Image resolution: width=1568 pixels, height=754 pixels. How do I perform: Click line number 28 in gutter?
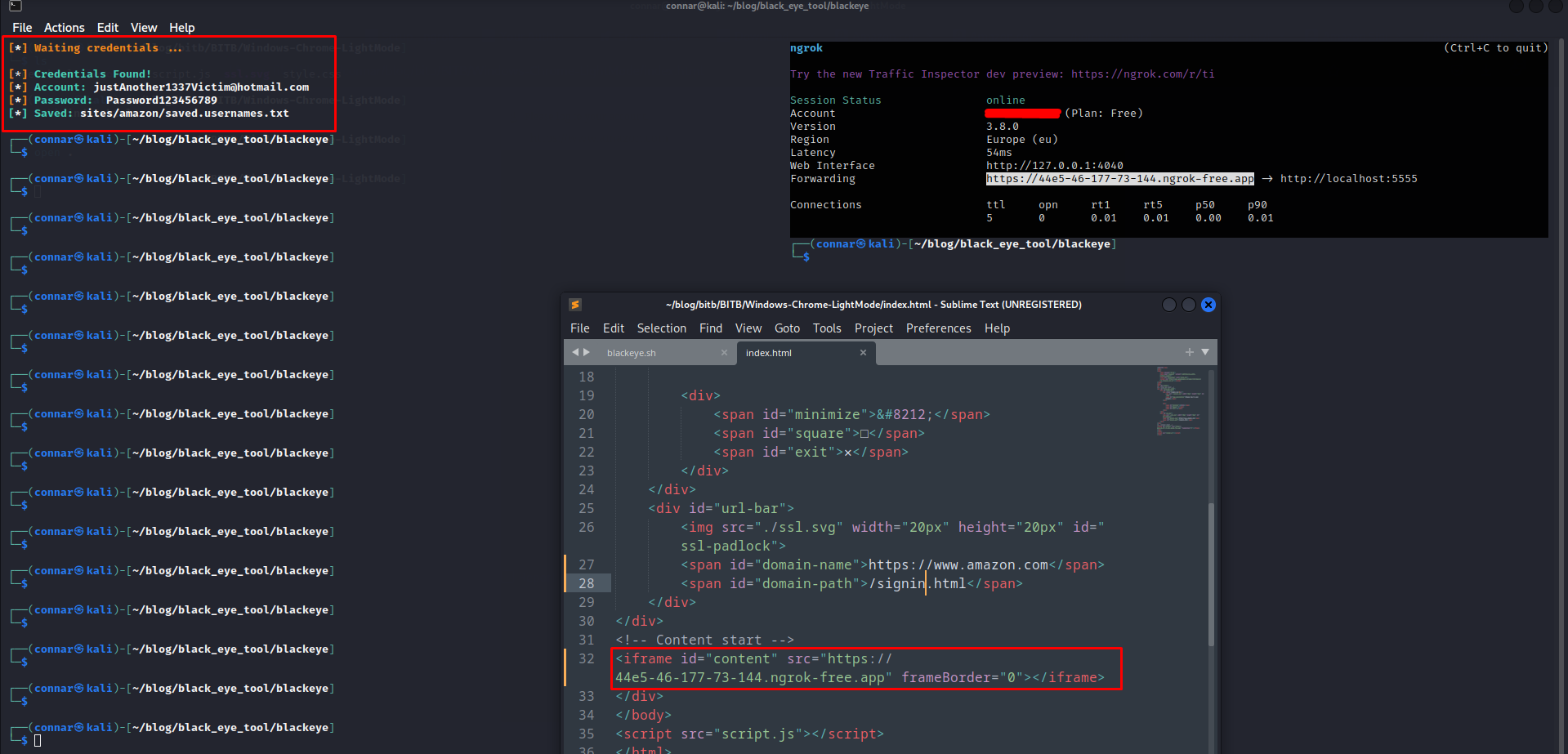point(587,583)
